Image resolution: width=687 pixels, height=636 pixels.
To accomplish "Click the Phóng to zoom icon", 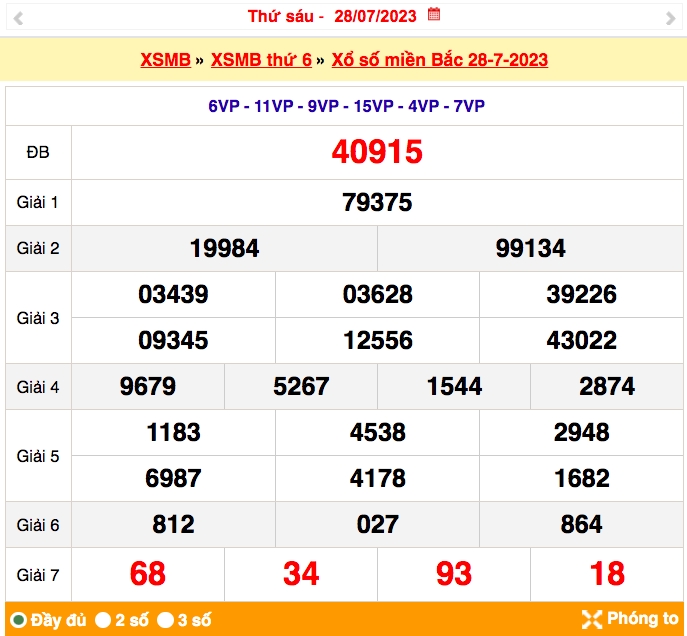I will point(592,619).
